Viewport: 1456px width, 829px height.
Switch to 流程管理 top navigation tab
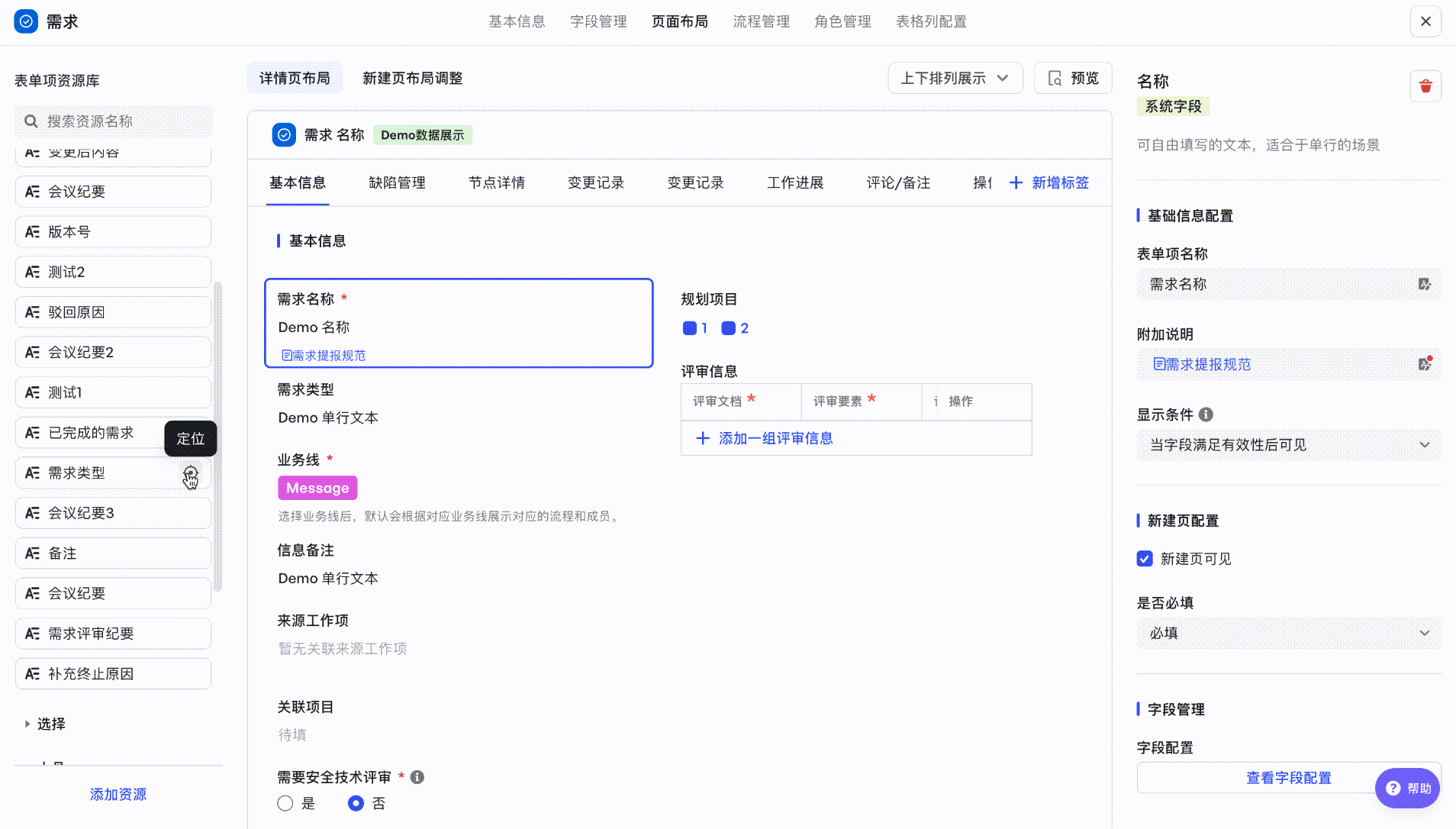pos(762,21)
